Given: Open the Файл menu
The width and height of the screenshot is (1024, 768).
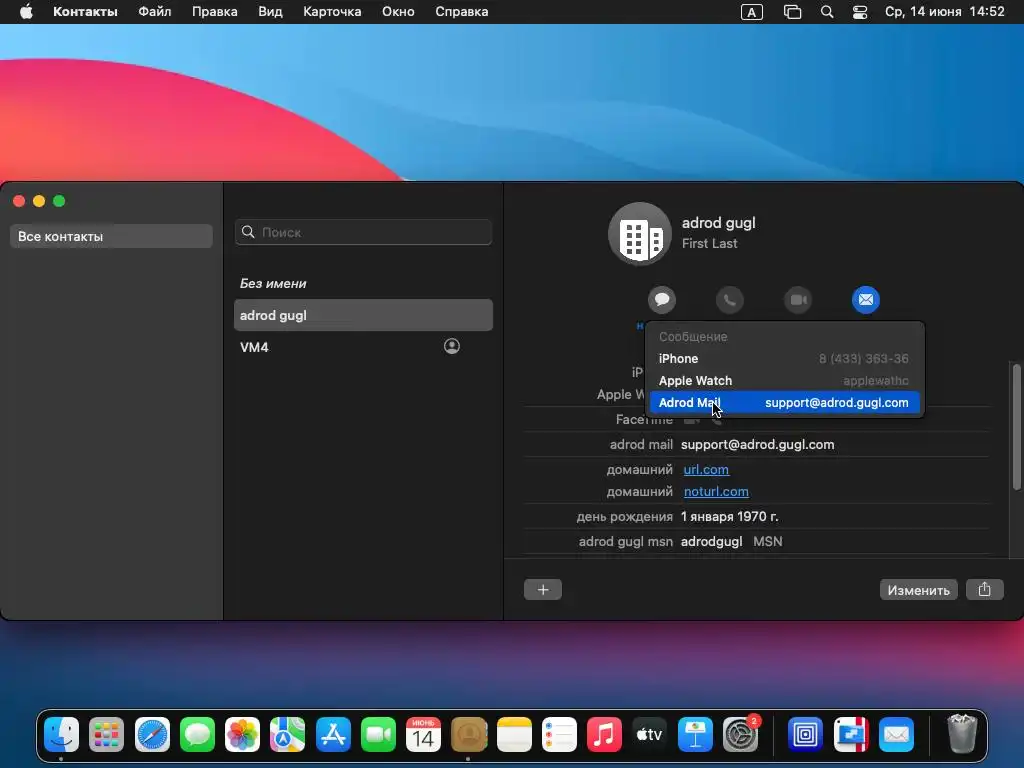Looking at the screenshot, I should coord(155,12).
